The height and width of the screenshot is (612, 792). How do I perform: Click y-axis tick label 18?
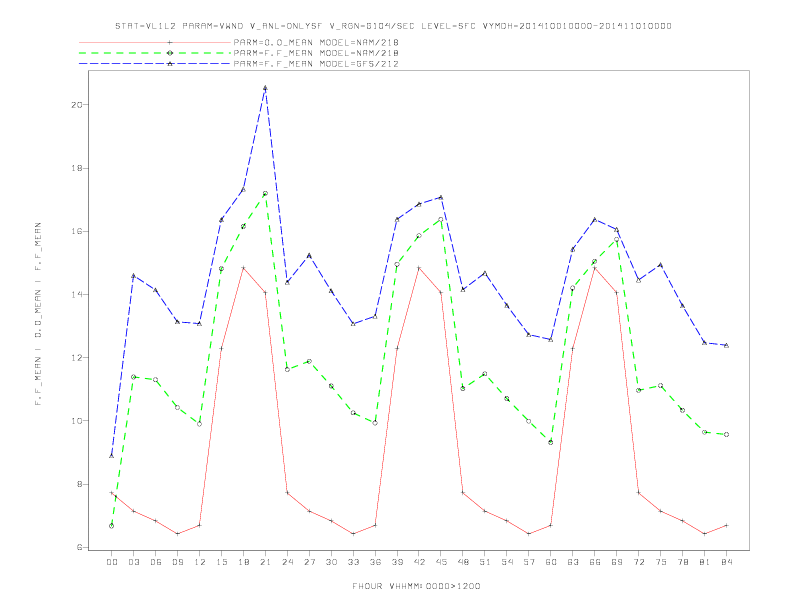76,168
